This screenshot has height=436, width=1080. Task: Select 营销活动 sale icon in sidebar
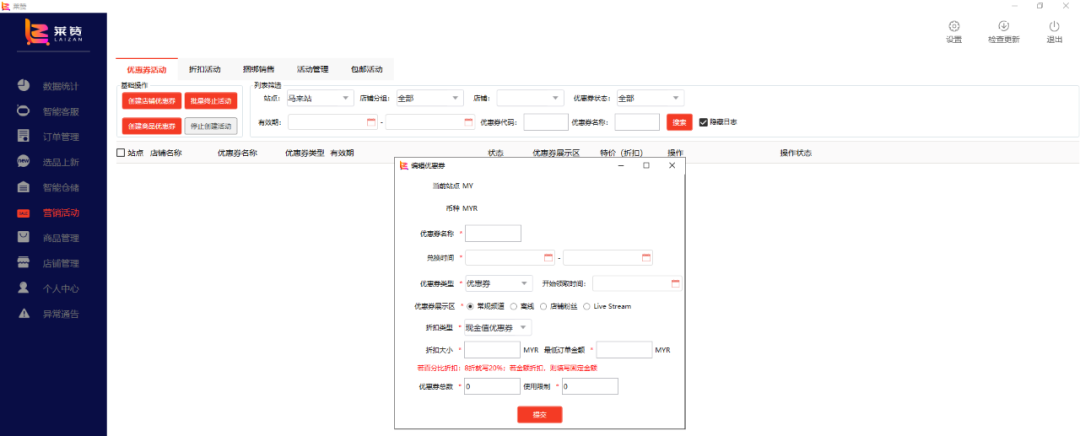[23, 213]
